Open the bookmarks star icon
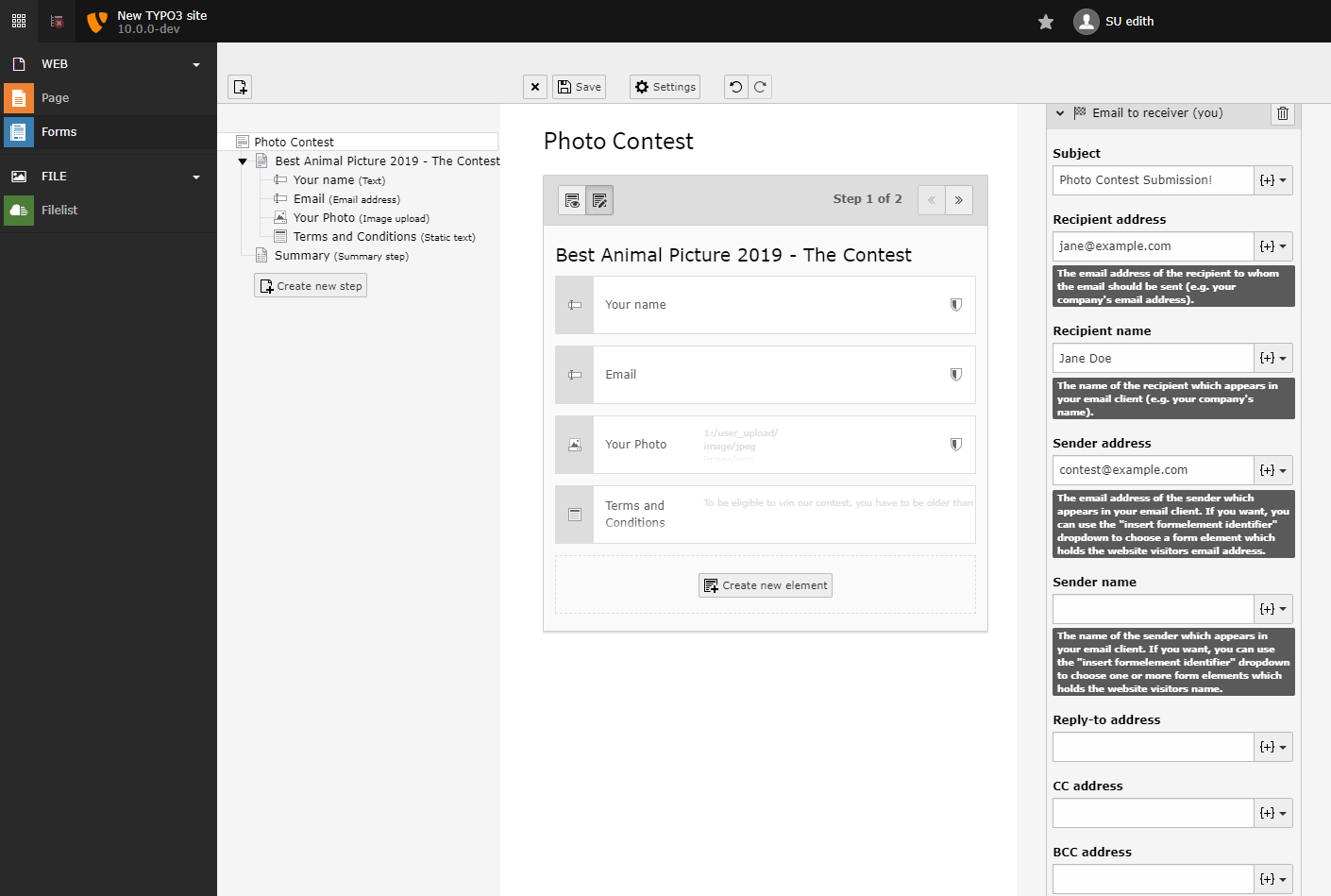Viewport: 1331px width, 896px height. tap(1046, 22)
